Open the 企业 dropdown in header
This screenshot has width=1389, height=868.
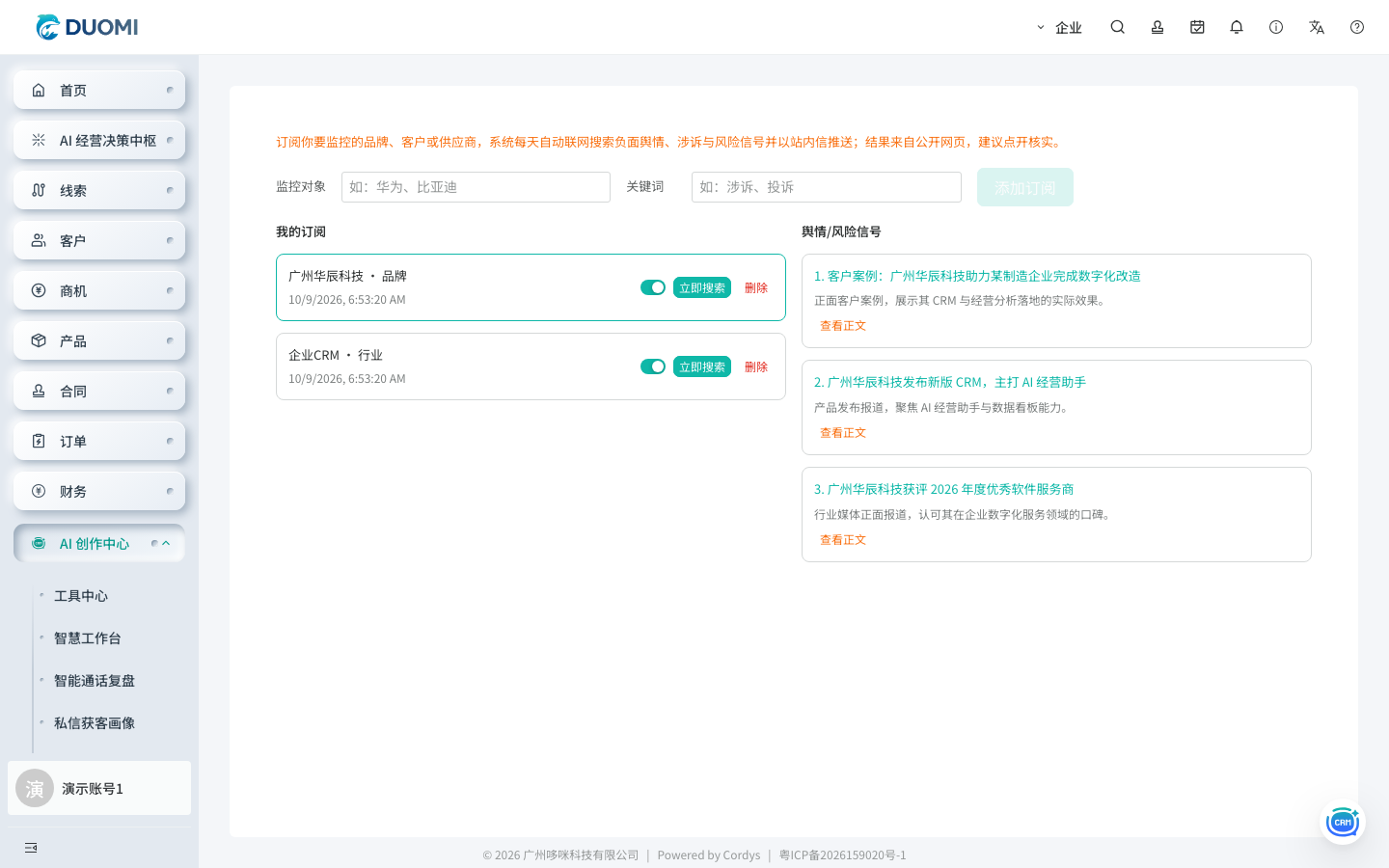coord(1059,27)
